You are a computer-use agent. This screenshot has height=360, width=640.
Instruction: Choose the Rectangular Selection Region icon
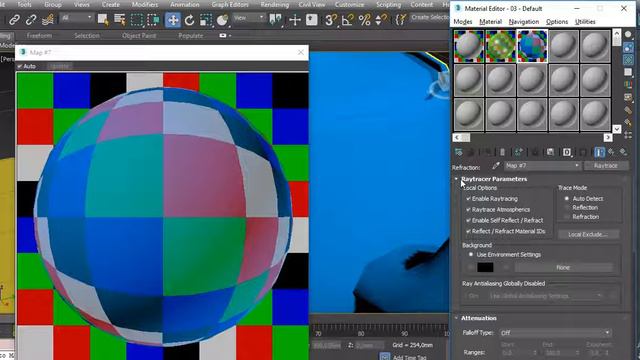pos(137,20)
